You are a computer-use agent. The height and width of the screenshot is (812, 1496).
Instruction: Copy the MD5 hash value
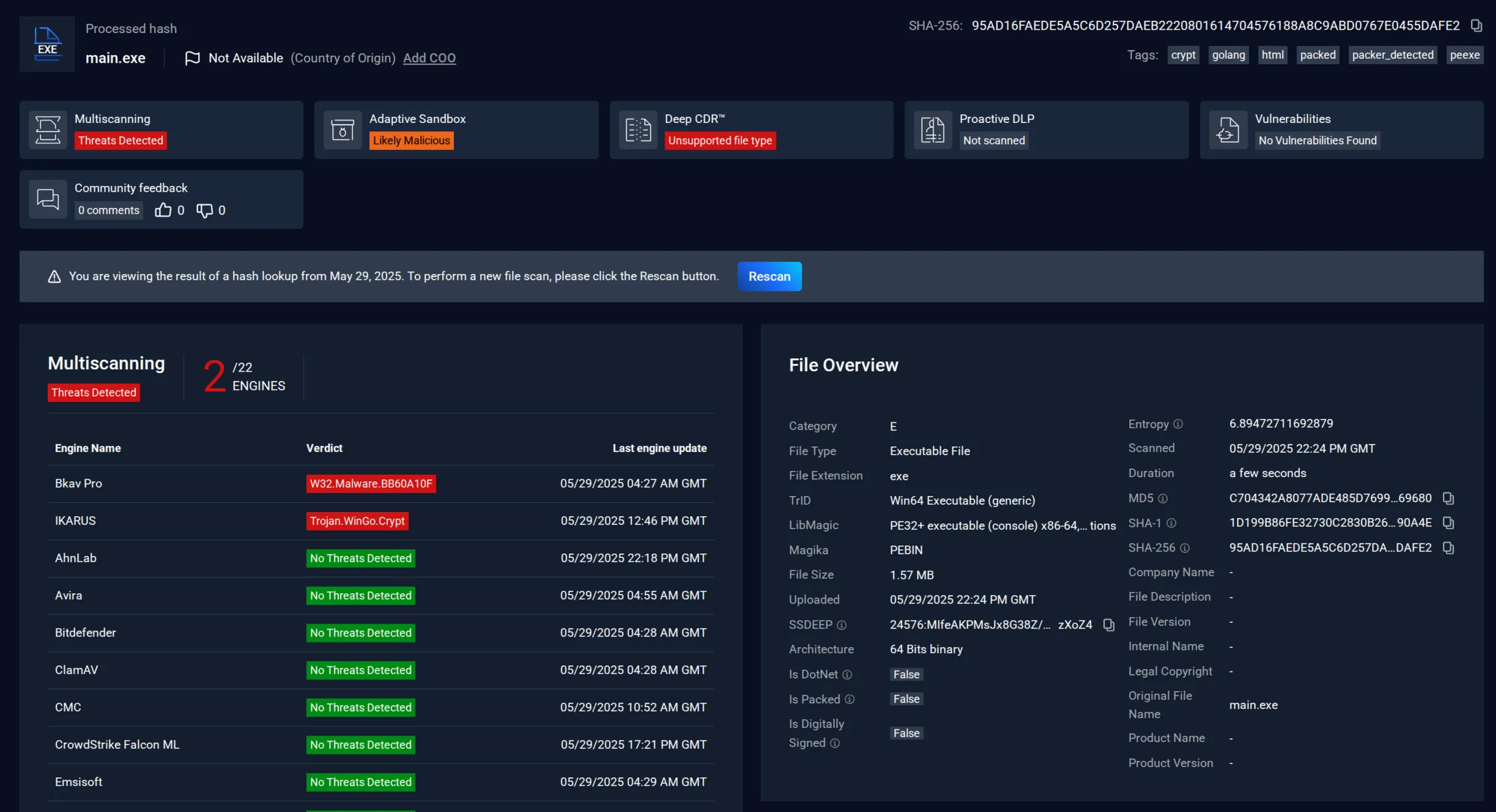(x=1448, y=498)
